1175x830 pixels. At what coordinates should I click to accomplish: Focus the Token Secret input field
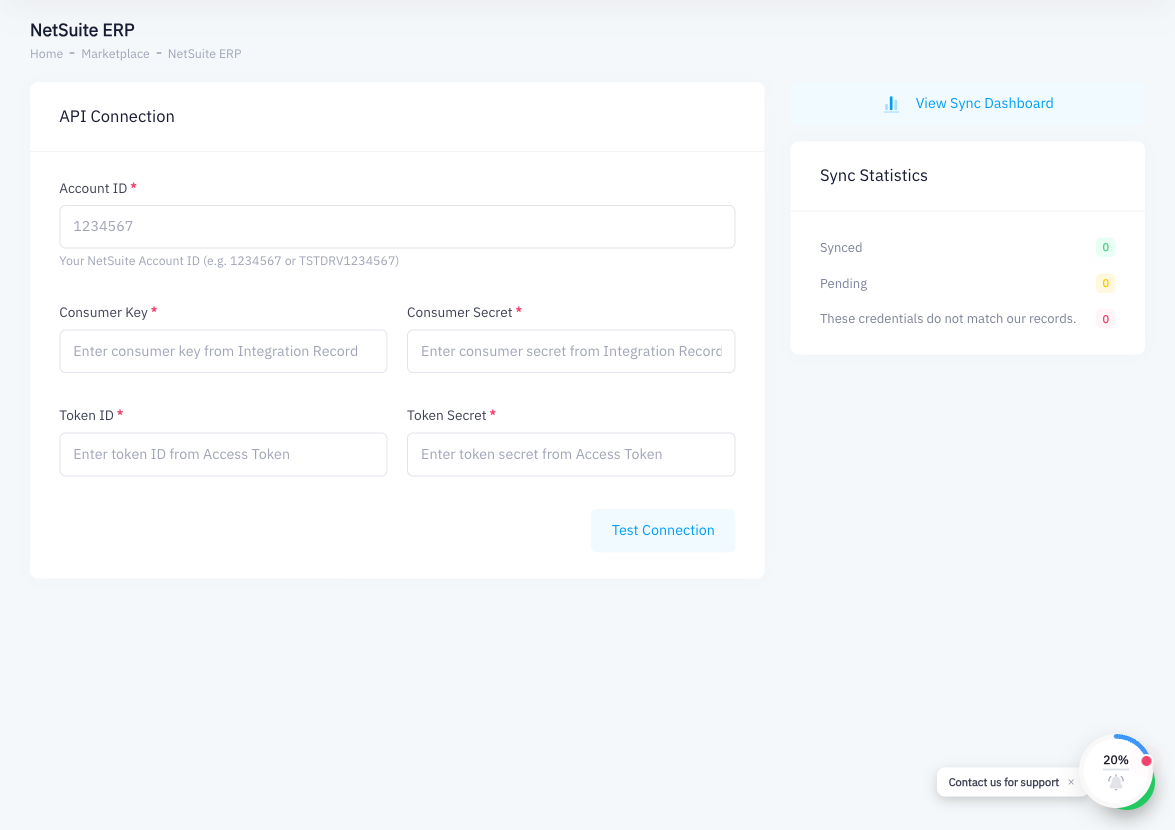(571, 455)
